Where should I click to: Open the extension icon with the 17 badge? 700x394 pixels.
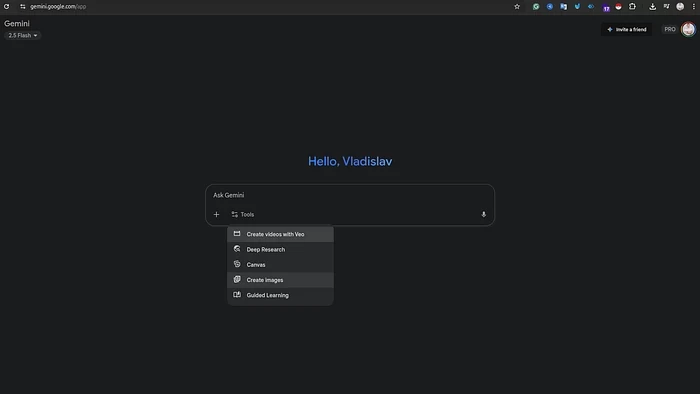(606, 7)
